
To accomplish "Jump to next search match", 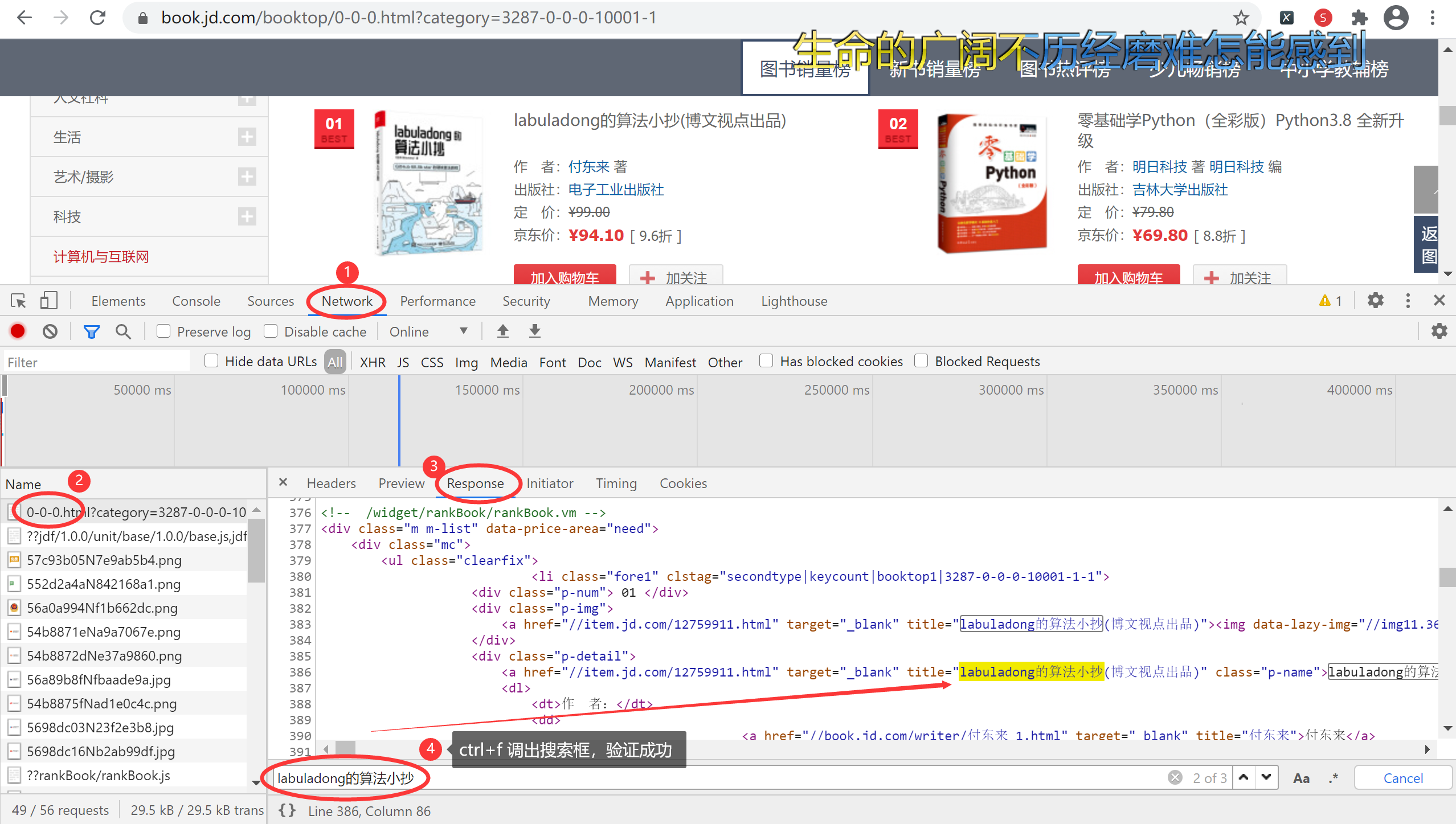I will tap(1266, 777).
